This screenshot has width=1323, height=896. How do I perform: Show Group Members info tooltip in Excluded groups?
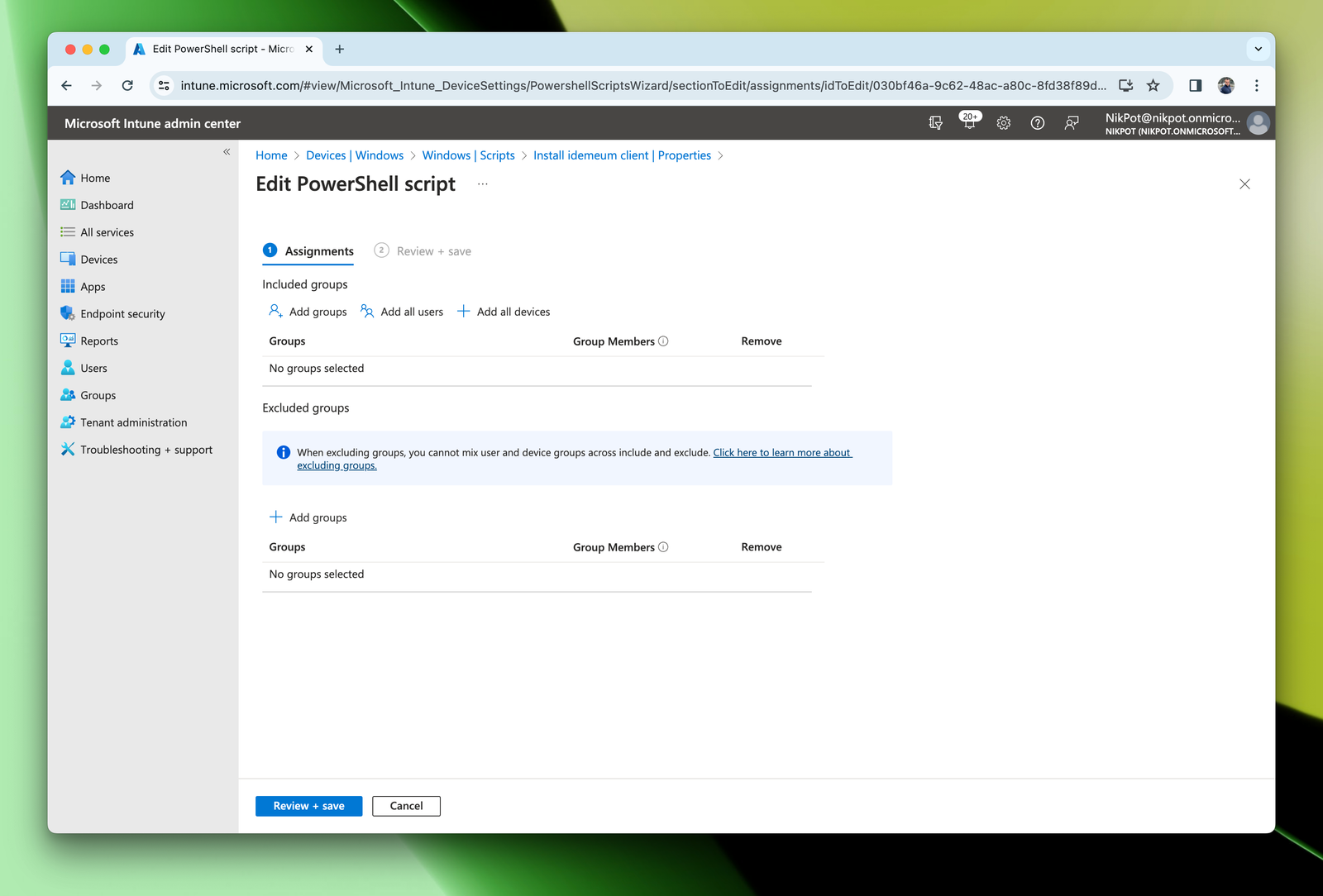tap(663, 547)
